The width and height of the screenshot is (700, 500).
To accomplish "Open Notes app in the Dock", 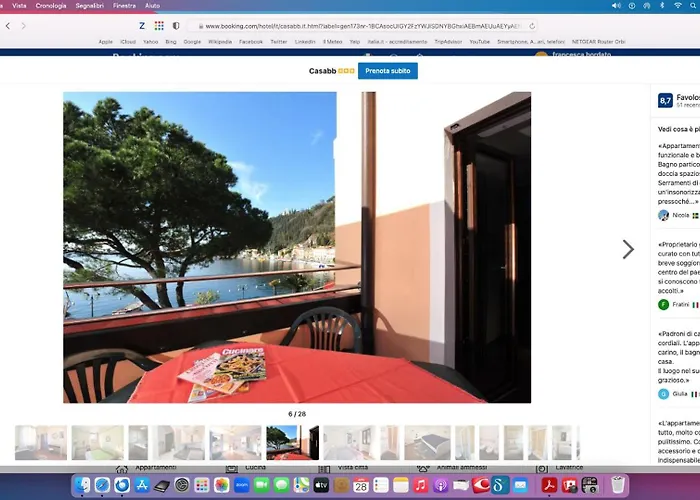I will pyautogui.click(x=401, y=485).
